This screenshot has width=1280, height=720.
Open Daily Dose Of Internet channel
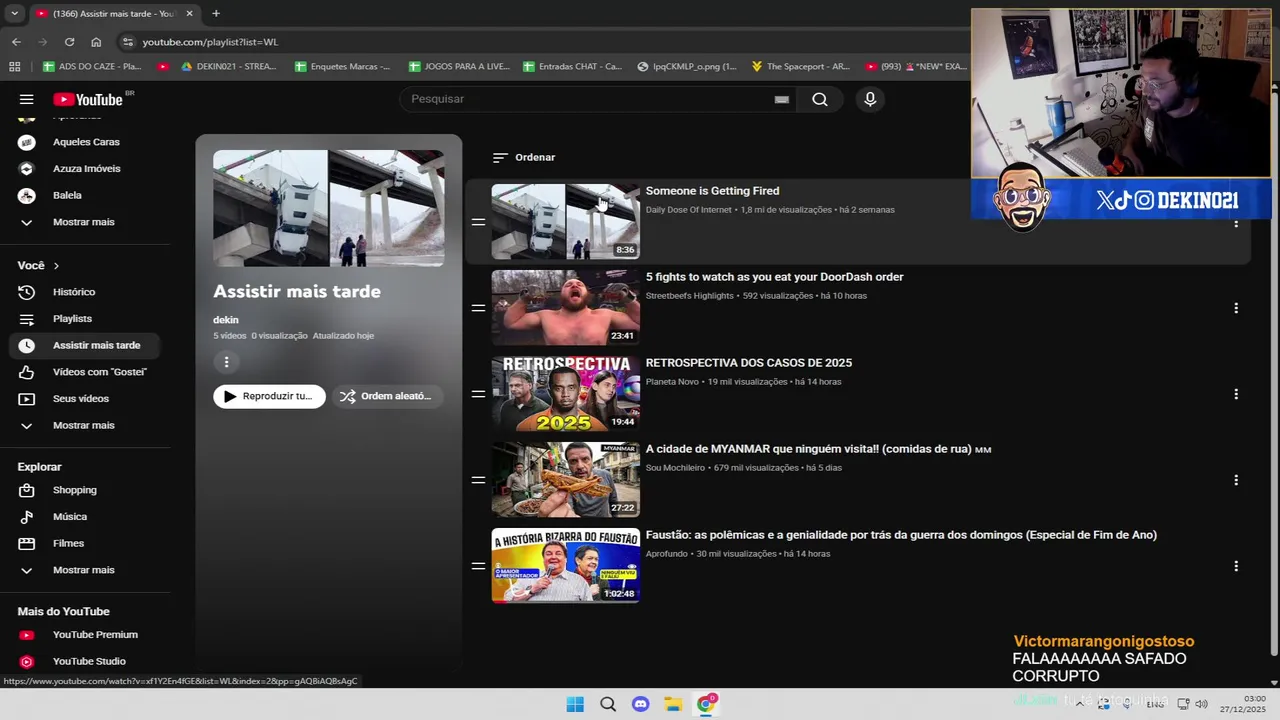[x=689, y=210]
